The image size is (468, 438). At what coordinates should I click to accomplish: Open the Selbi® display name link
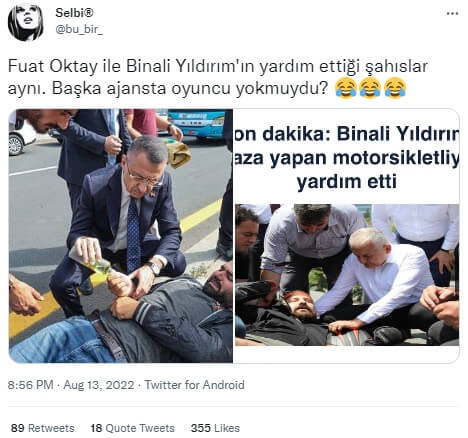(x=74, y=13)
